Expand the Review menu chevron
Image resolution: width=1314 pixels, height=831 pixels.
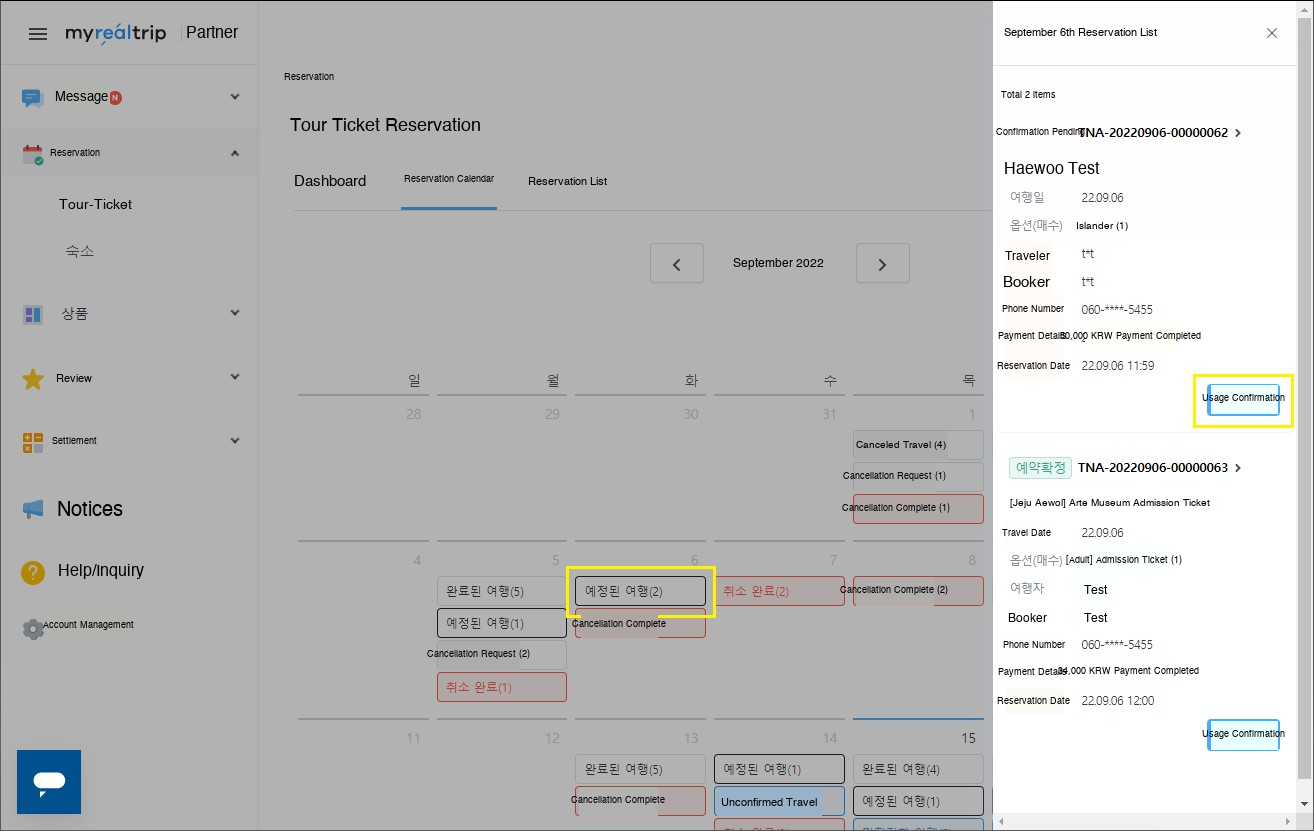(x=235, y=377)
